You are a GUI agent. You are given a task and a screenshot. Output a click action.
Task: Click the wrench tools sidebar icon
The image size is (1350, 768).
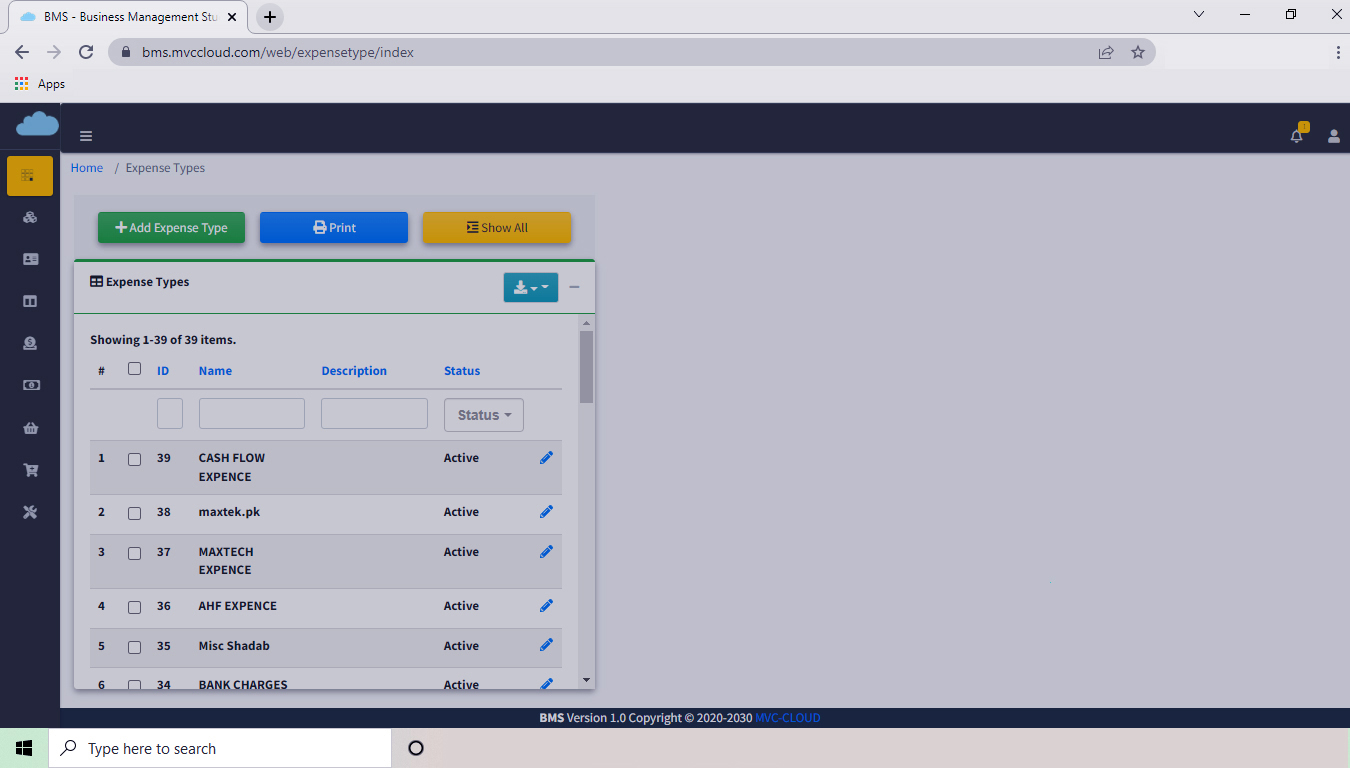(x=30, y=512)
